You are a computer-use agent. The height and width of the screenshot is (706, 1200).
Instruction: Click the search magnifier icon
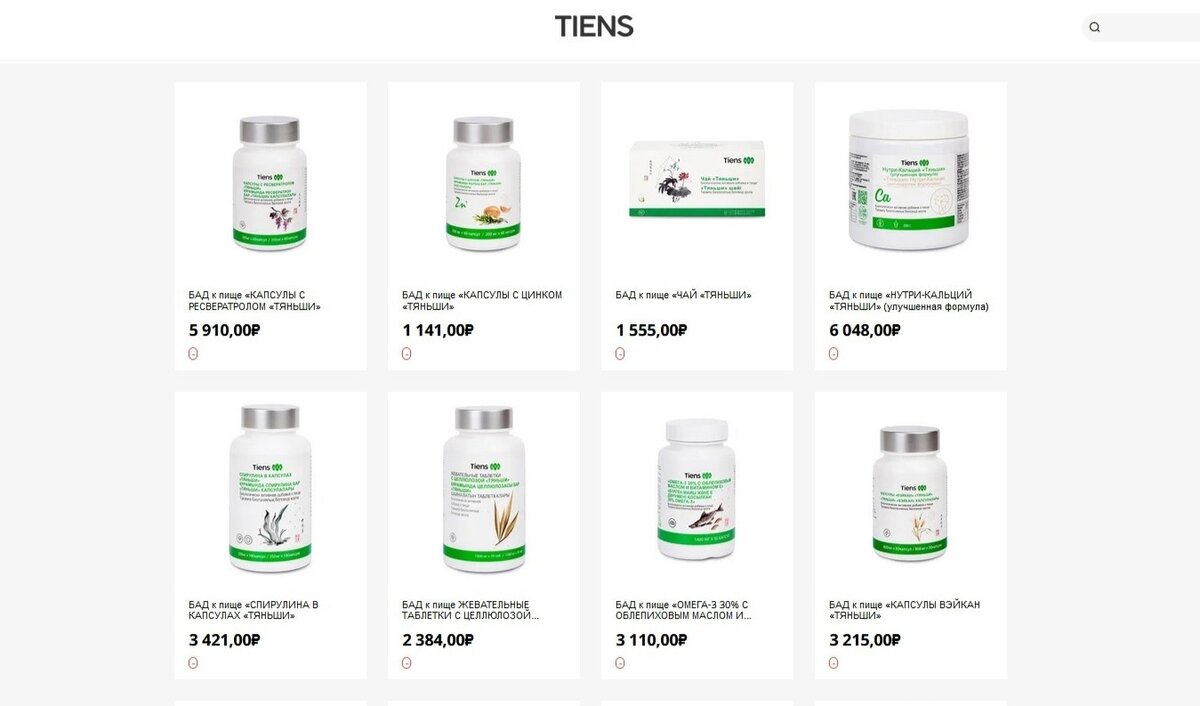point(1094,27)
